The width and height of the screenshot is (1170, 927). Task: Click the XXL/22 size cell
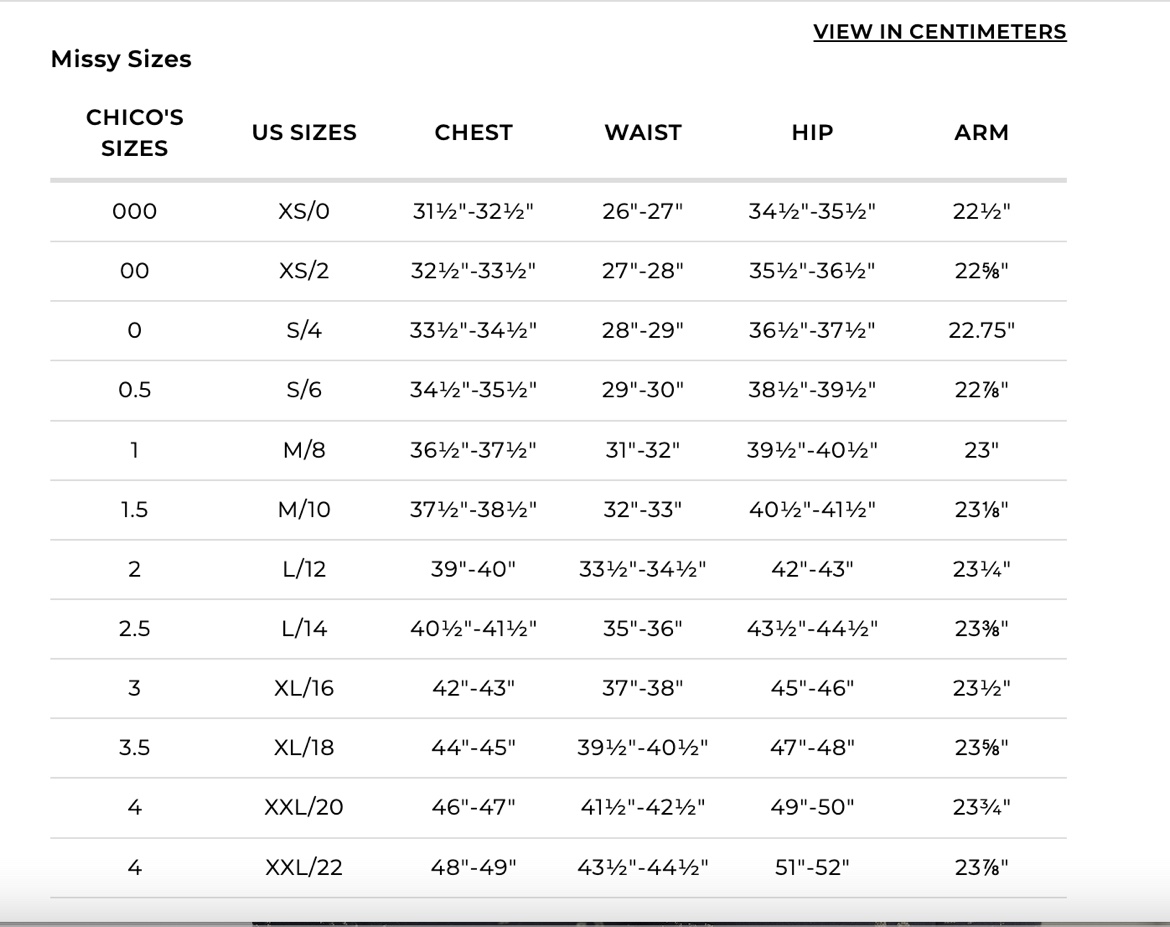tap(304, 867)
